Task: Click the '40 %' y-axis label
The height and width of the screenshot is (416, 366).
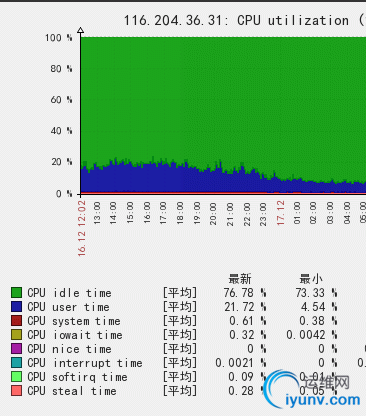Action: tap(61, 131)
